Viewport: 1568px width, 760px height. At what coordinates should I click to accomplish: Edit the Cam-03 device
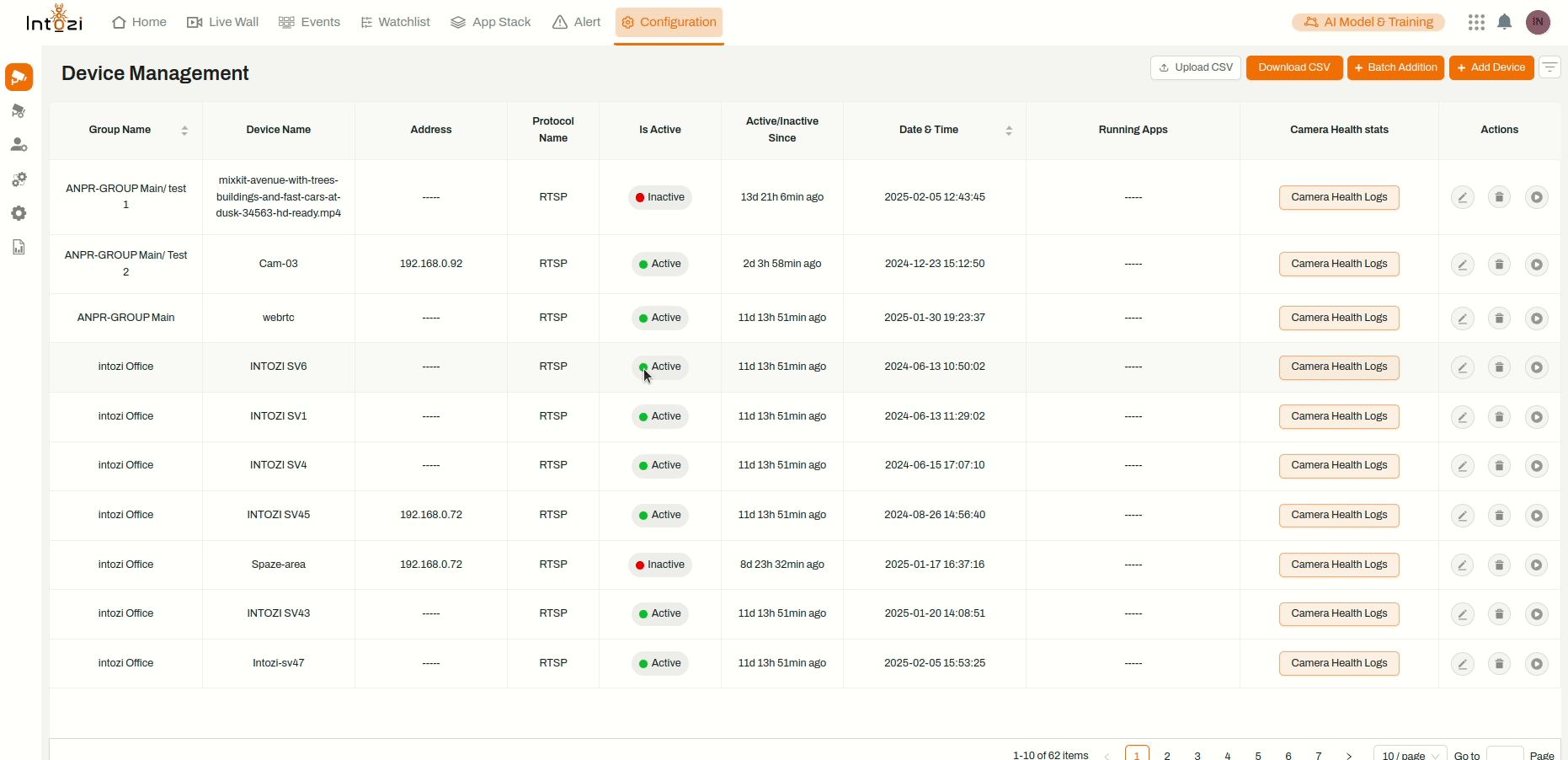click(1462, 265)
